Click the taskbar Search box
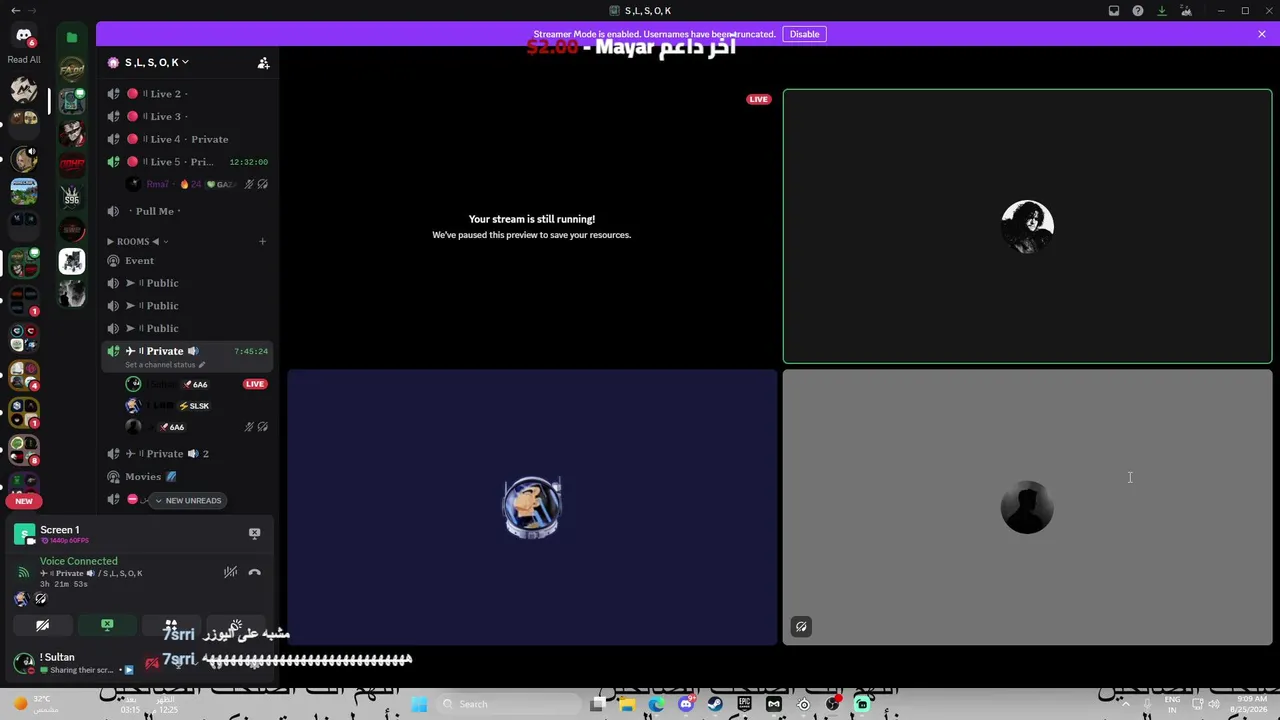Image resolution: width=1280 pixels, height=720 pixels. 508,704
